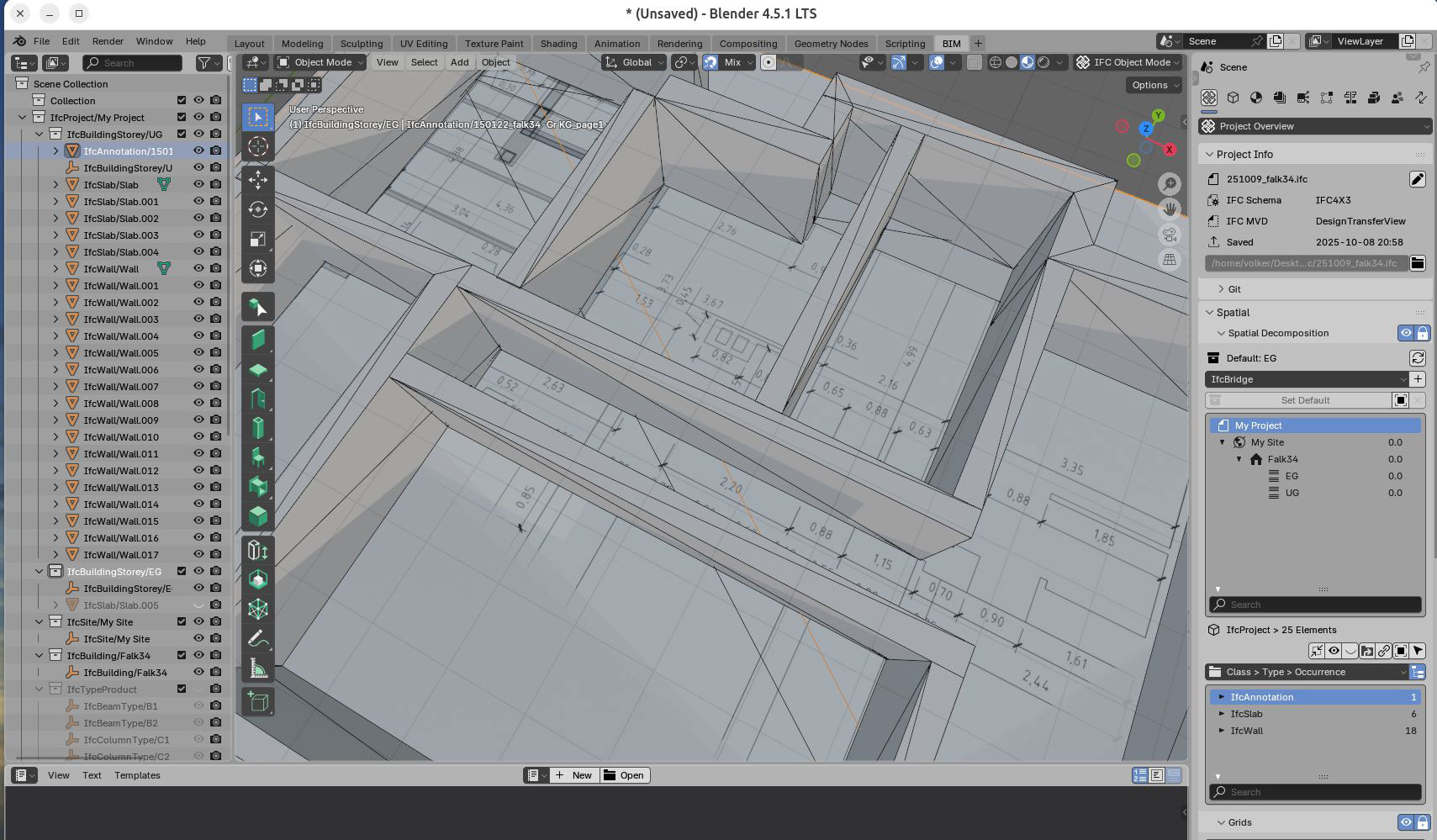Open the IfcBridge class dropdown
1437x840 pixels.
pyautogui.click(x=1306, y=379)
